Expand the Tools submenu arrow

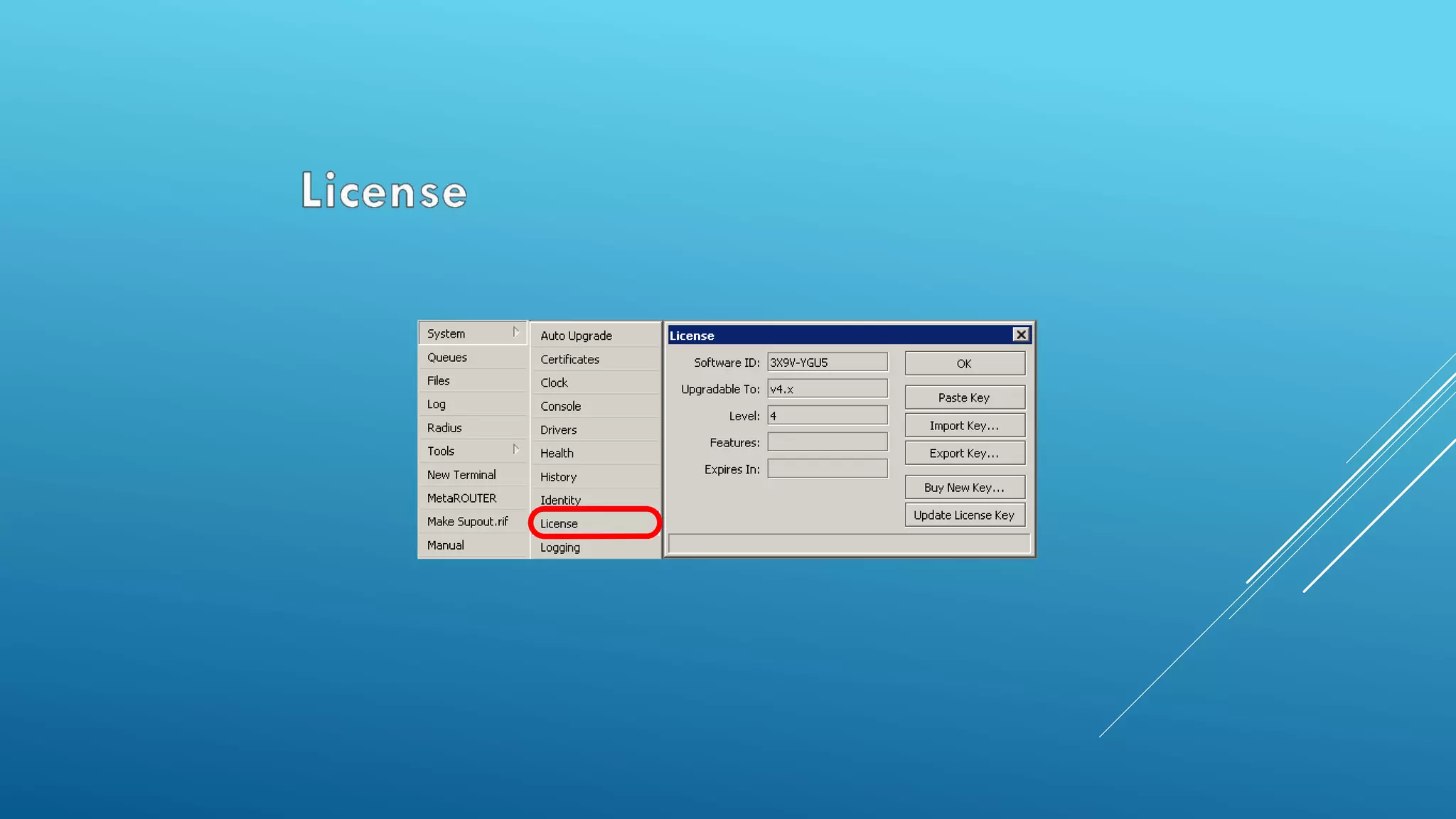pos(515,450)
